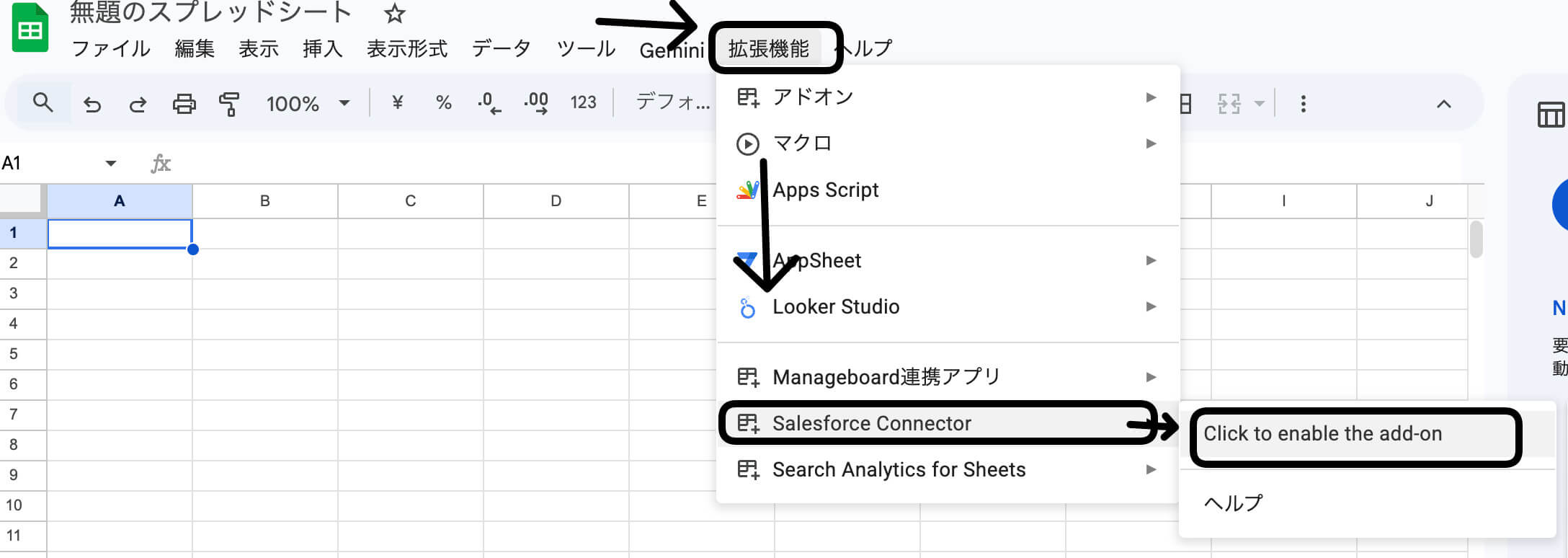Open the Google Sheets home icon

tap(30, 27)
